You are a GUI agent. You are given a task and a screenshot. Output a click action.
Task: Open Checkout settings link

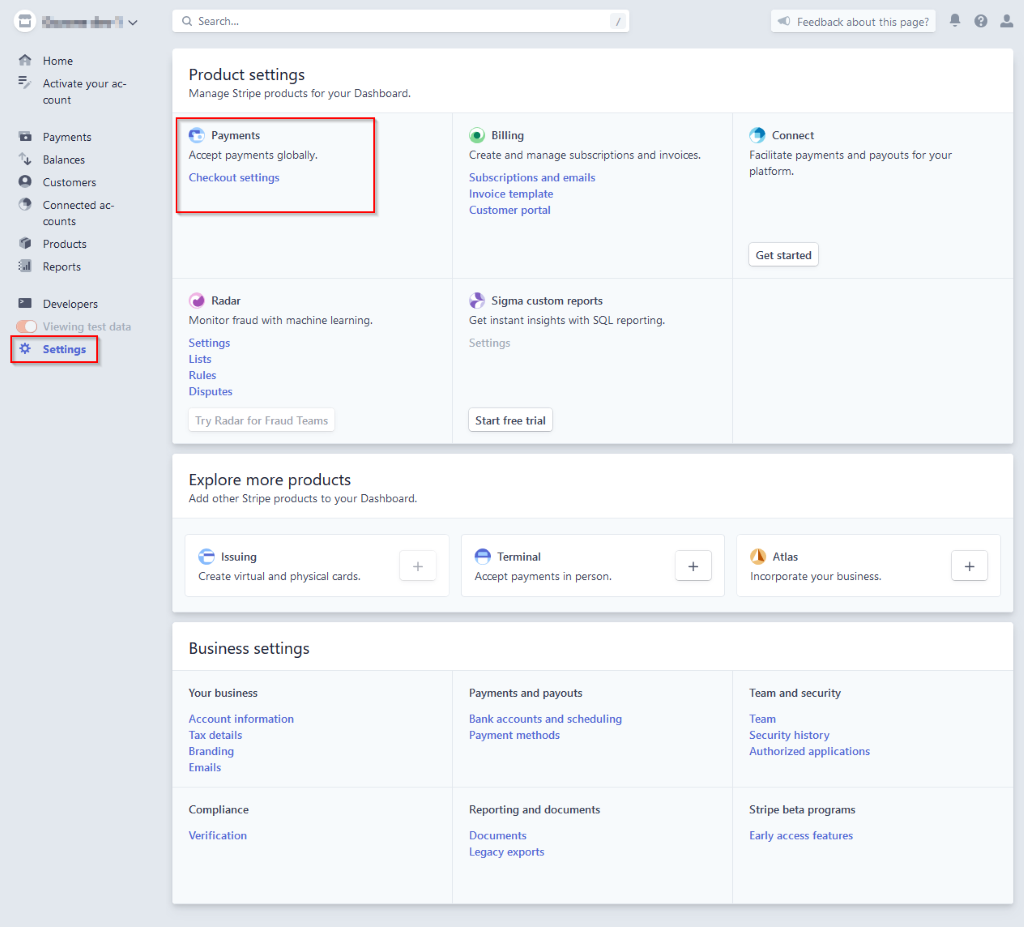(234, 177)
